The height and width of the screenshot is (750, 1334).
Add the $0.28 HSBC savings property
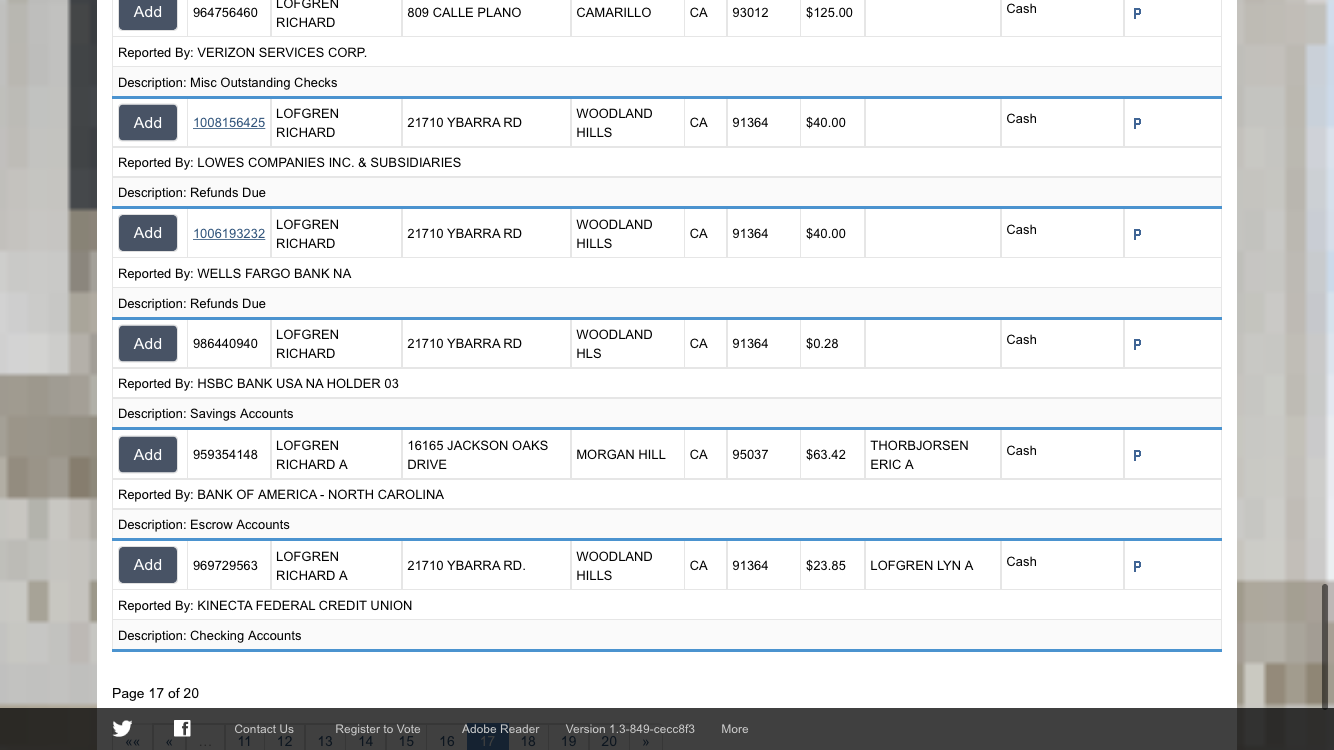[148, 343]
